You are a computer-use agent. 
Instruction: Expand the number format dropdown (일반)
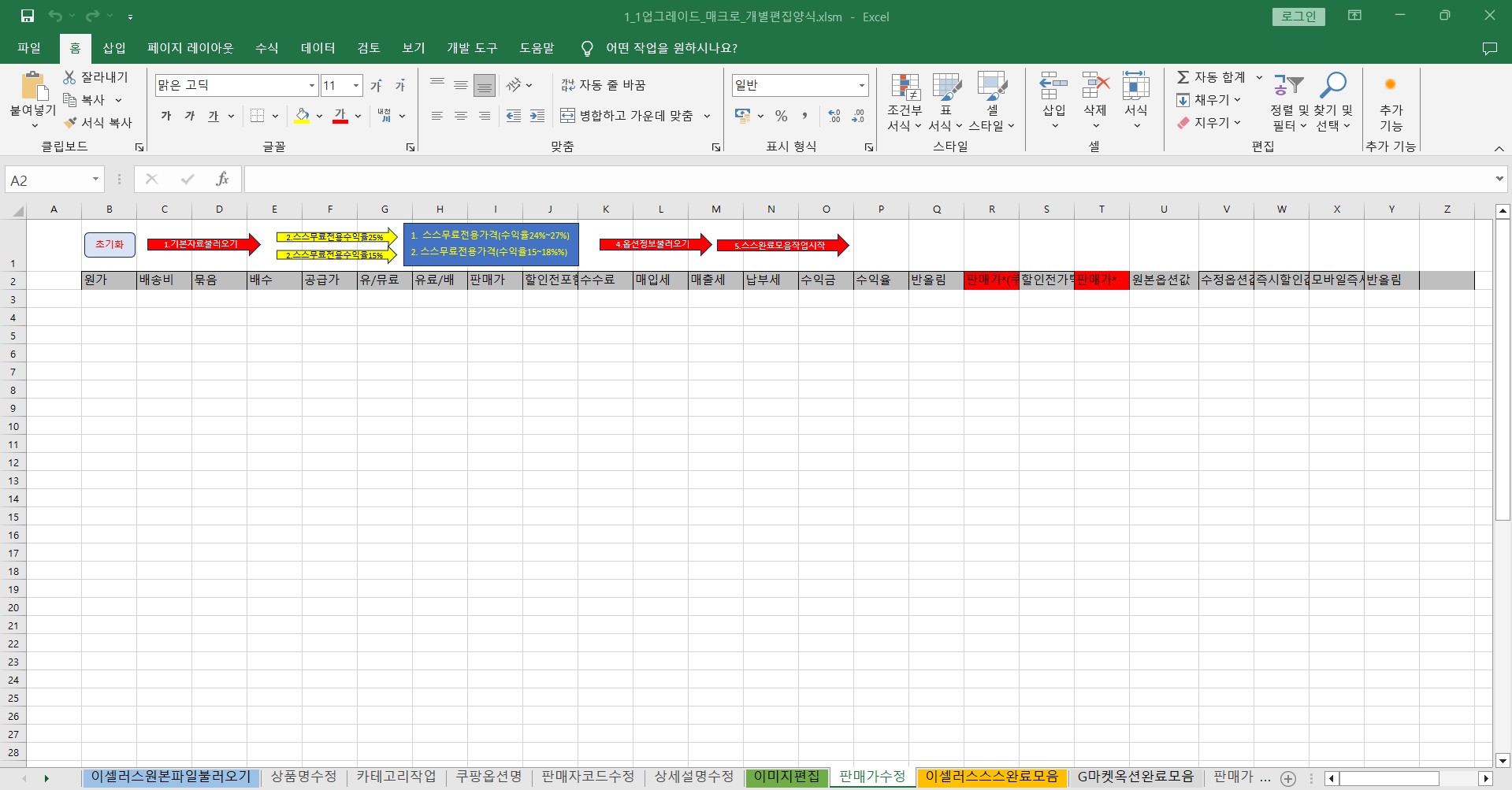[861, 85]
